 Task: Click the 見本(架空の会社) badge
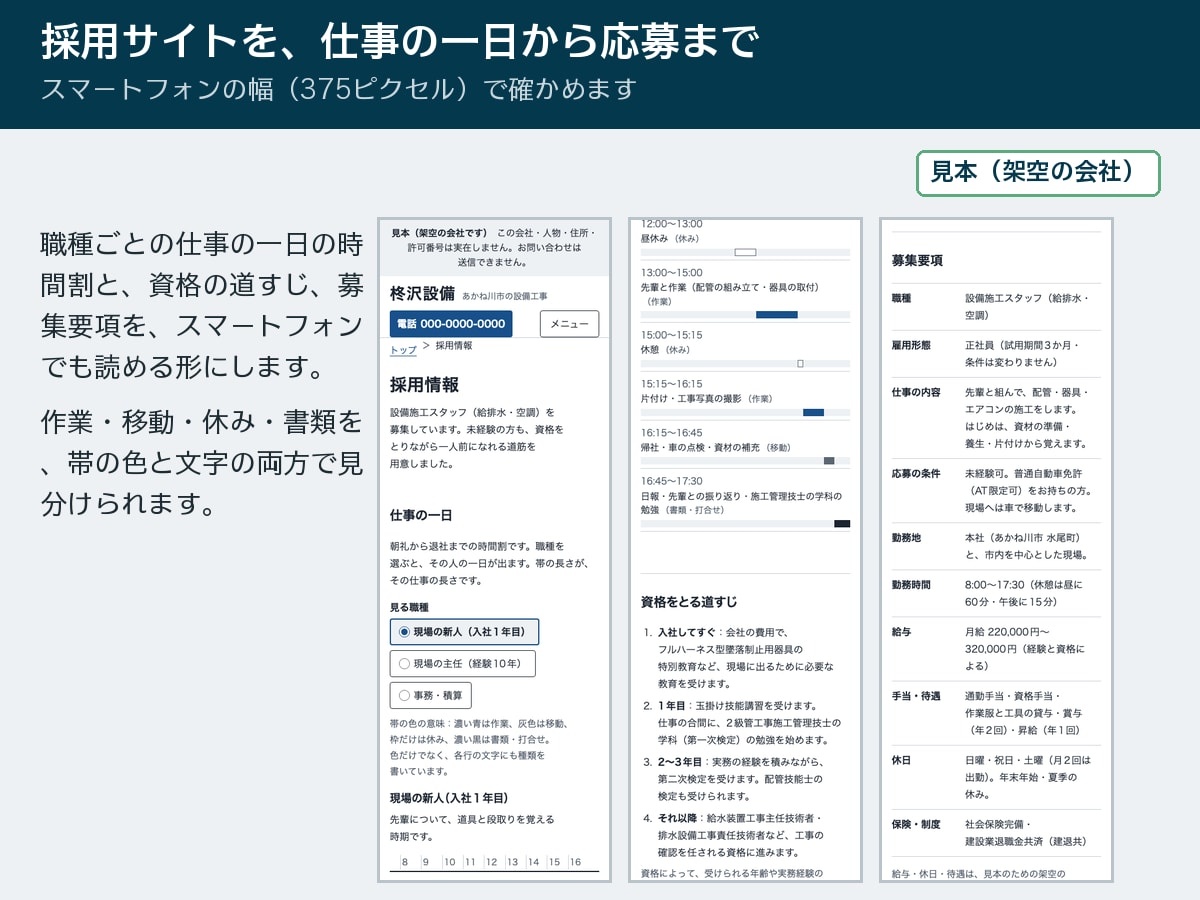tap(1038, 173)
